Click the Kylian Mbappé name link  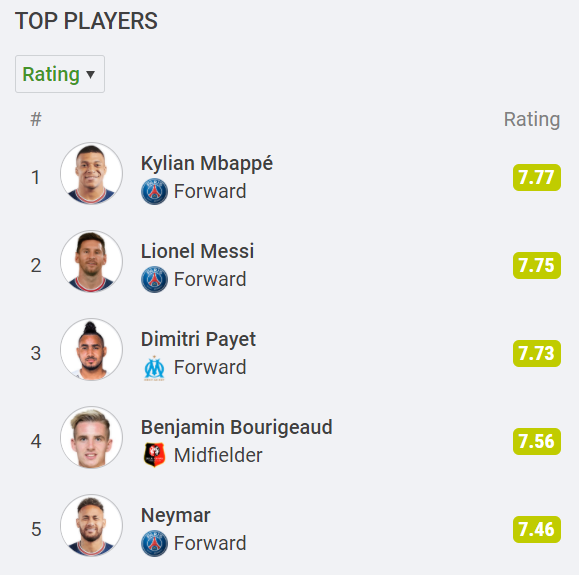(x=207, y=164)
